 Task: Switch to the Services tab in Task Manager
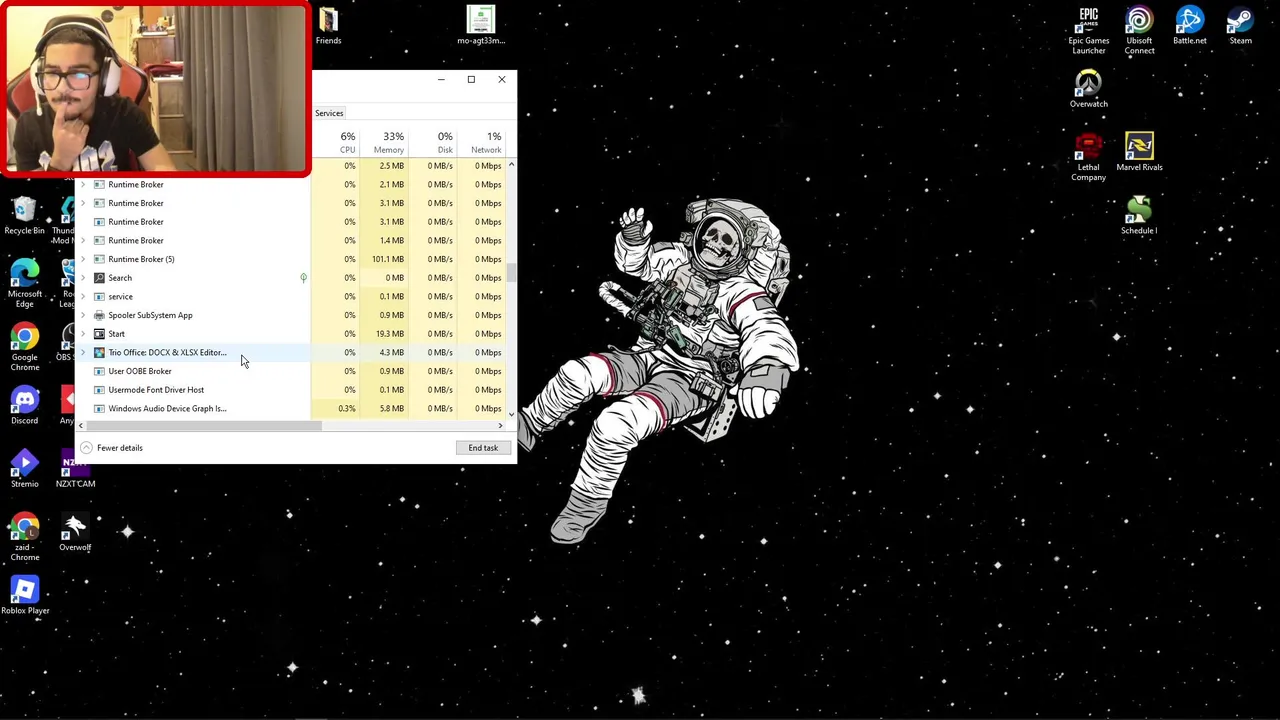pyautogui.click(x=329, y=113)
